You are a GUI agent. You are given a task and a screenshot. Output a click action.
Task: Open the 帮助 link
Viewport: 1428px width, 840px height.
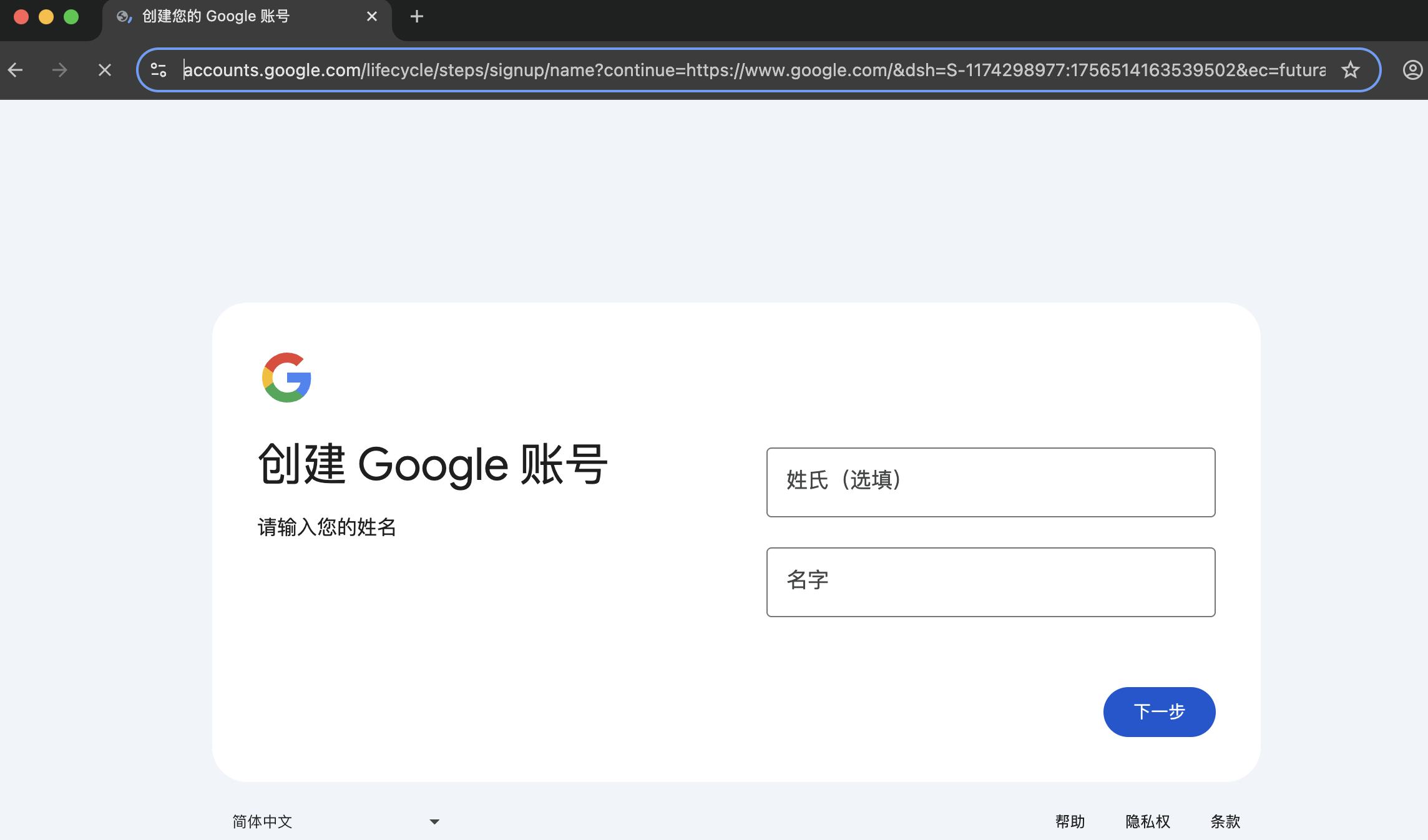pyautogui.click(x=1070, y=822)
